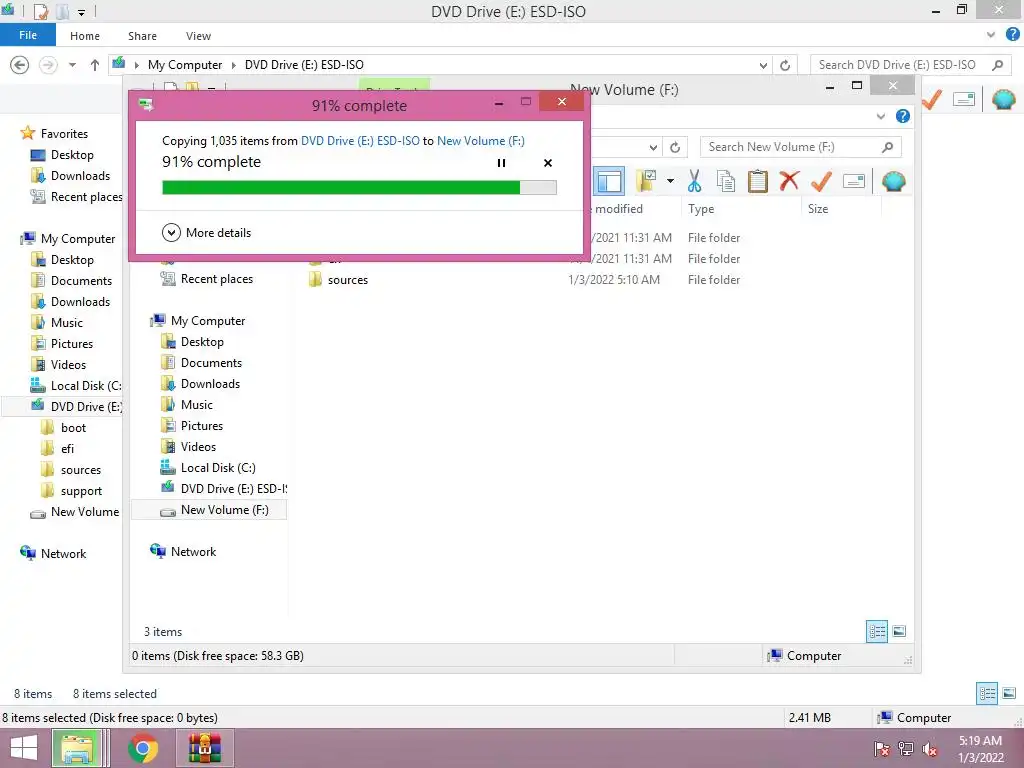Open Classic Shell settings in DVD Drive window
Image resolution: width=1024 pixels, height=768 pixels.
pyautogui.click(x=1004, y=99)
